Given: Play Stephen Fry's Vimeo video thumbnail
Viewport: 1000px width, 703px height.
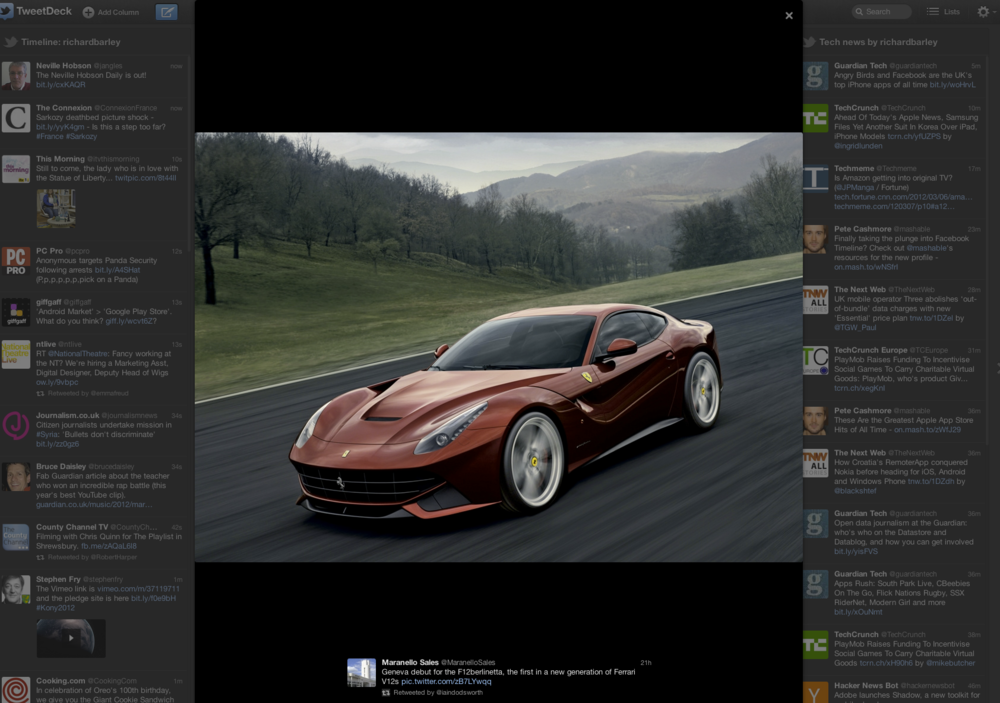Looking at the screenshot, I should (x=71, y=637).
